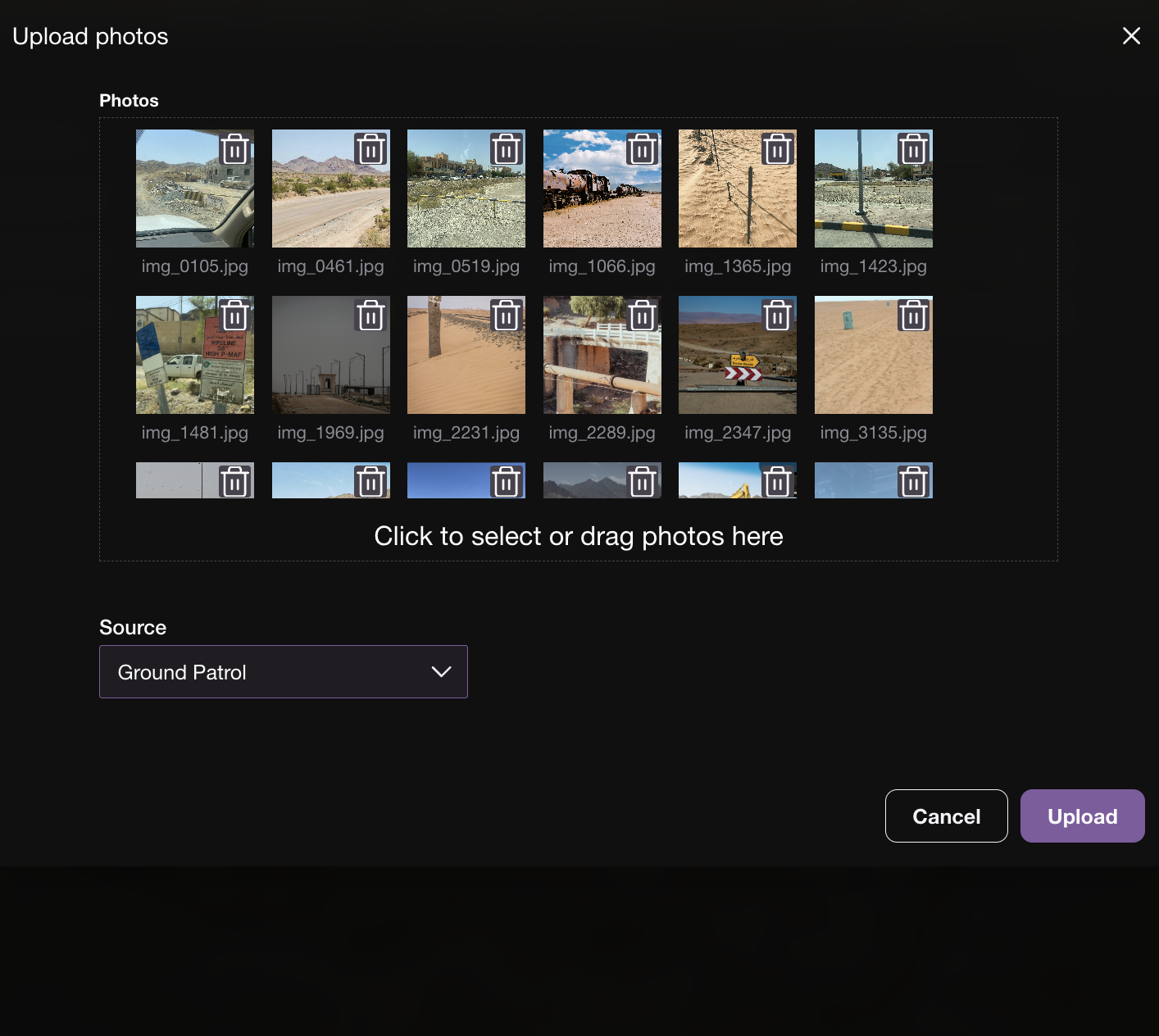Delete img_1423.jpg with trash button
Image resolution: width=1159 pixels, height=1036 pixels.
point(913,150)
